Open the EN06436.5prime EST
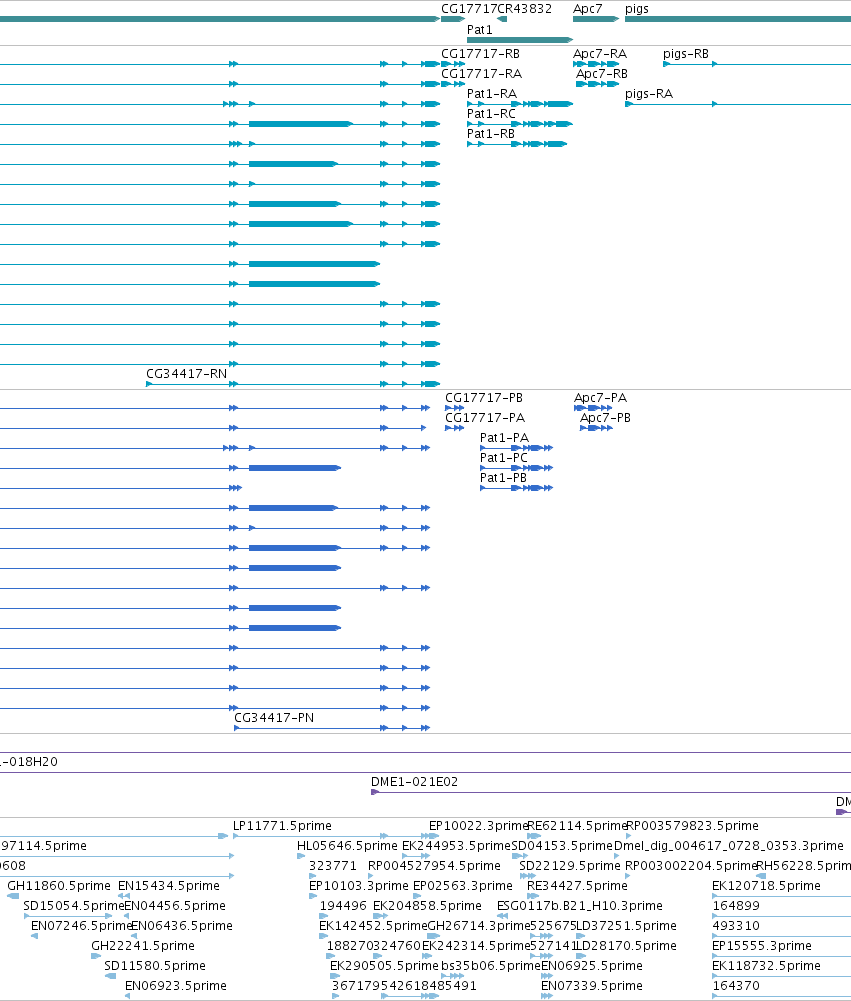The height and width of the screenshot is (1001, 851). (x=182, y=926)
